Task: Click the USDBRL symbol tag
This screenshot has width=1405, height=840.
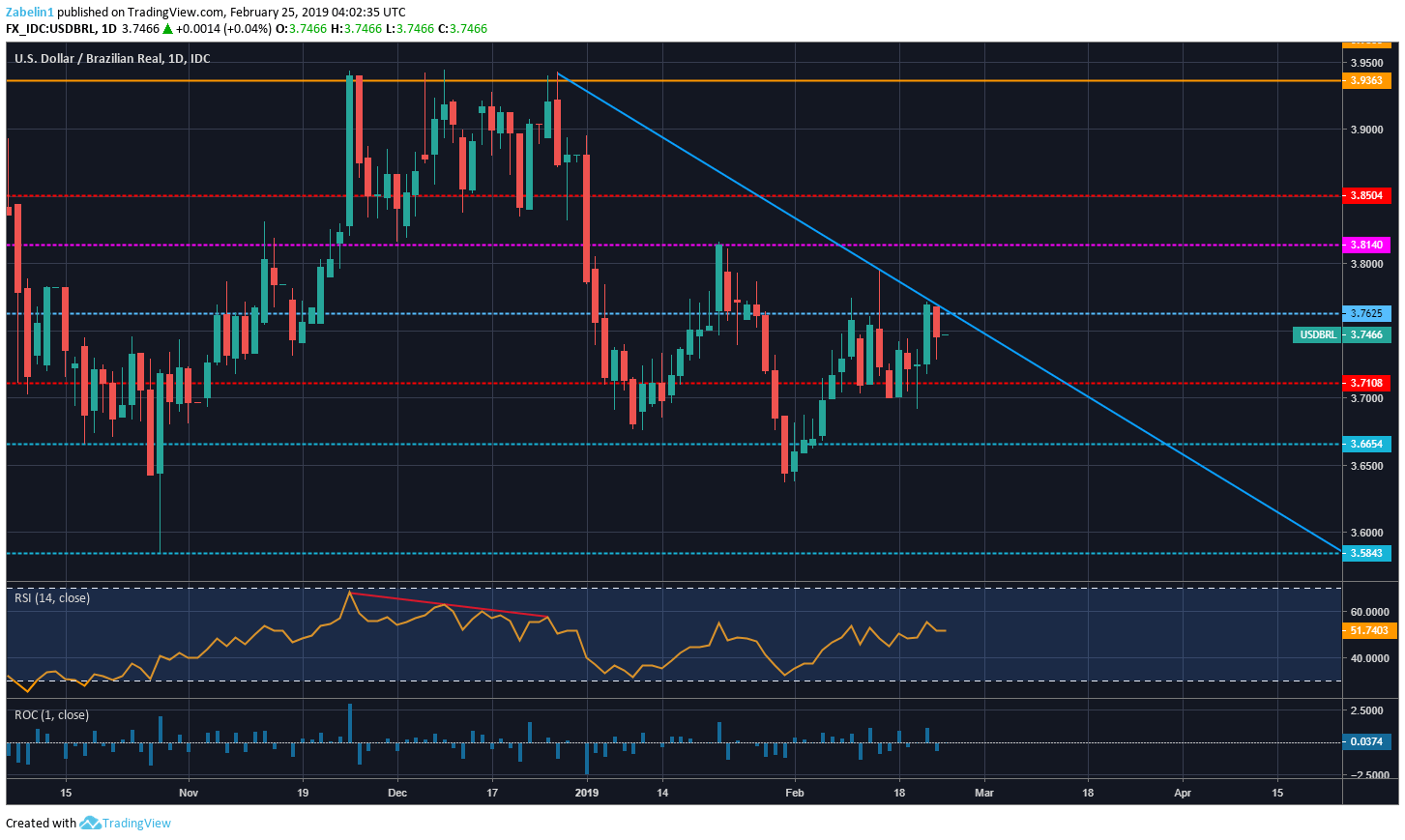Action: [1317, 334]
